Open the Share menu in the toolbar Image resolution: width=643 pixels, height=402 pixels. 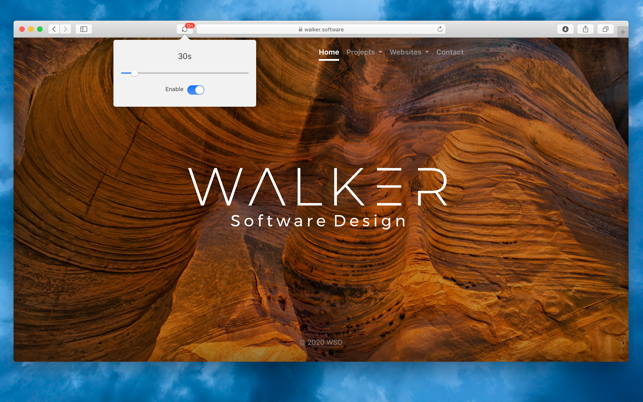coord(585,29)
